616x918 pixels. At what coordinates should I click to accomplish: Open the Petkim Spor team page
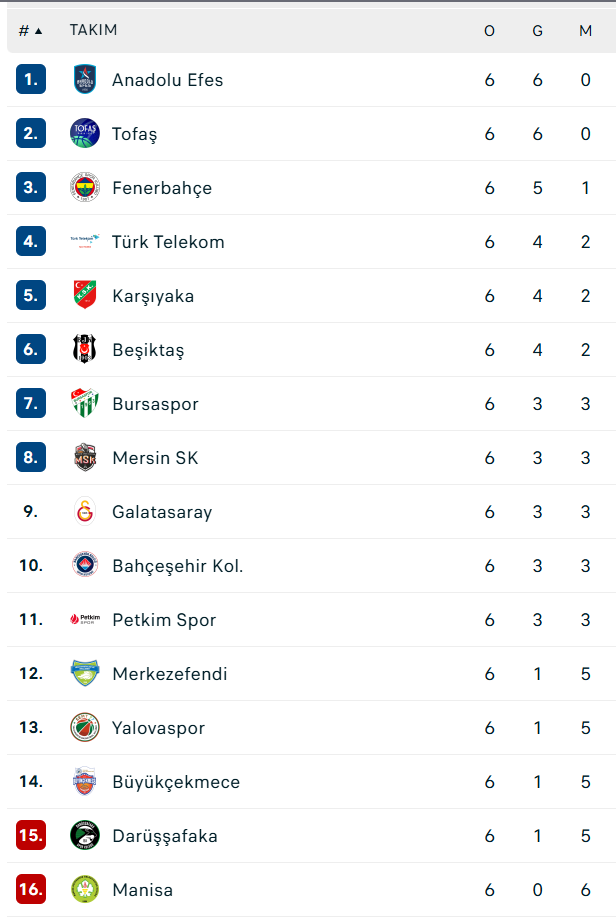[x=164, y=620]
